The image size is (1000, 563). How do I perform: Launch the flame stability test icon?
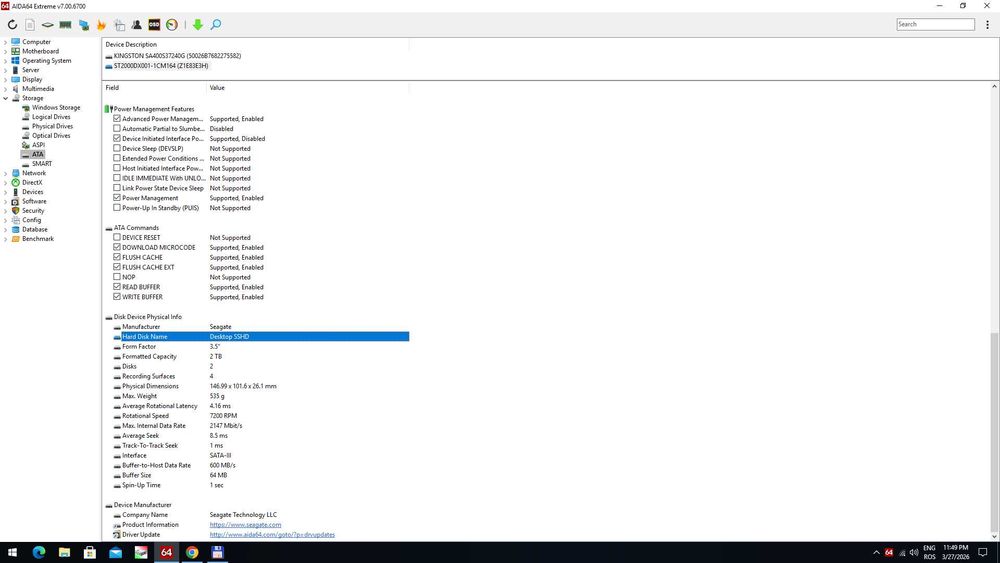[x=101, y=25]
